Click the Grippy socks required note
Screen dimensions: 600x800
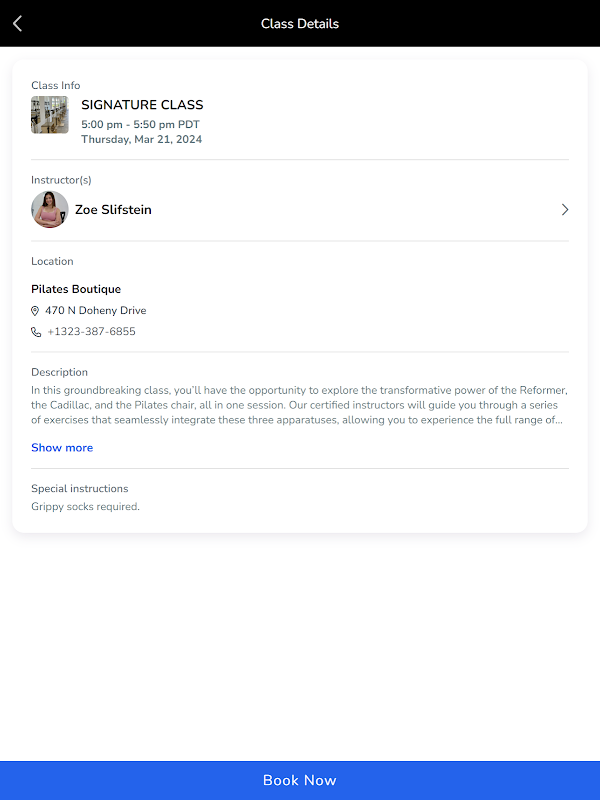85,507
